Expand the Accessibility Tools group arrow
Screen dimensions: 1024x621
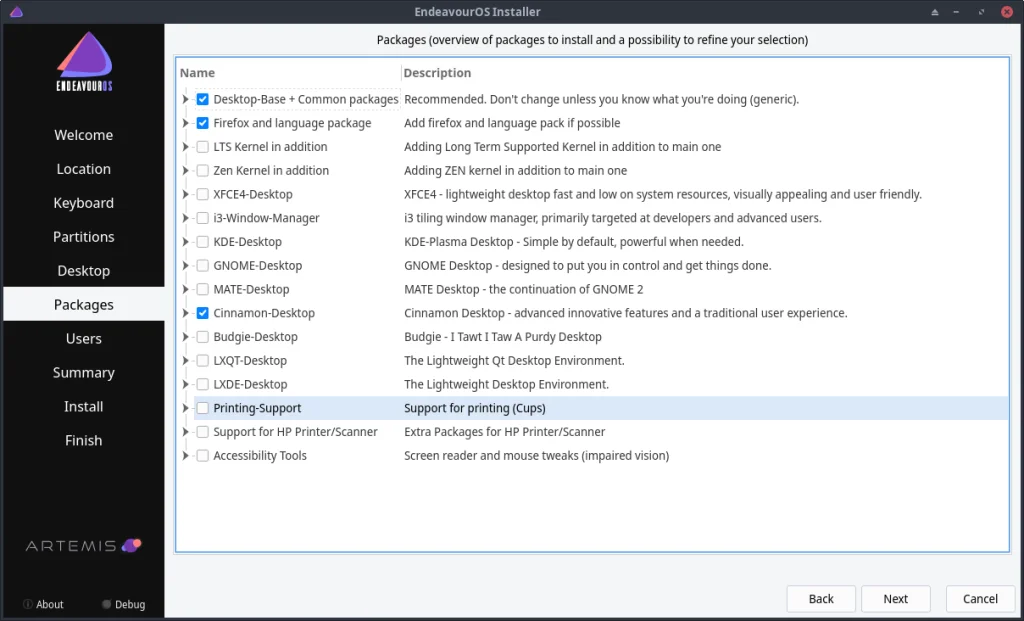[x=185, y=456]
